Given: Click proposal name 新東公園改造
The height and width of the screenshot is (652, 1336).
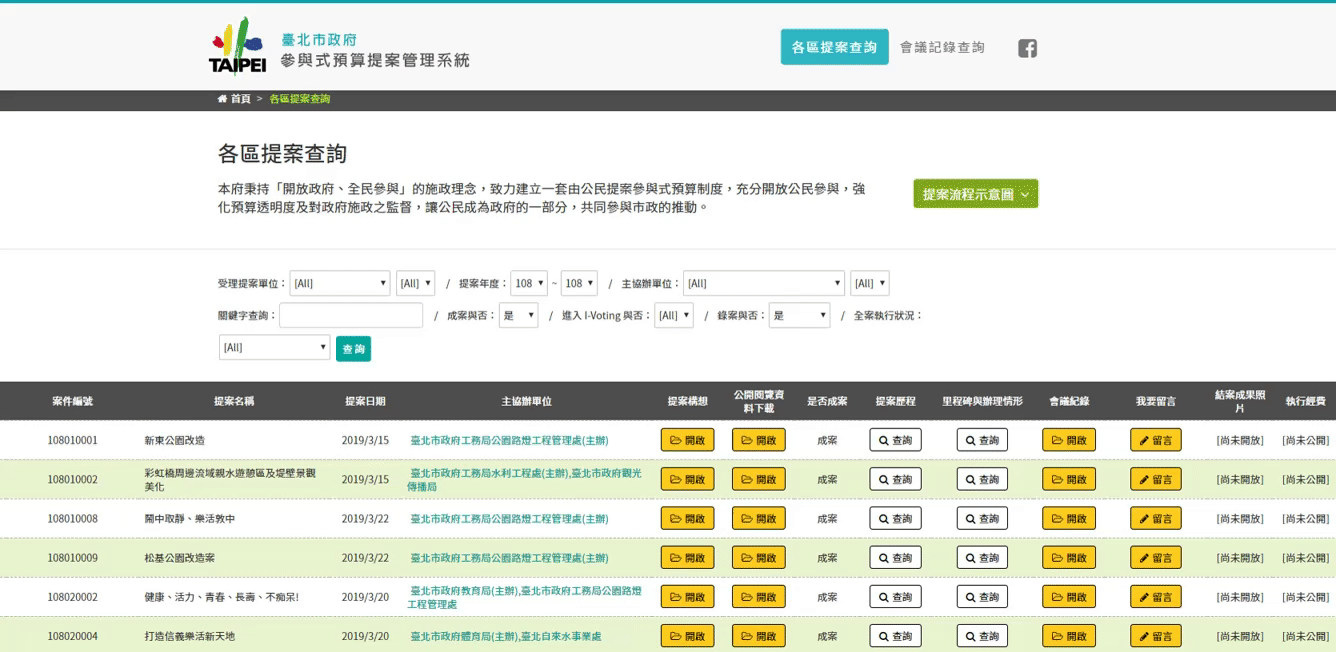Looking at the screenshot, I should click(175, 440).
